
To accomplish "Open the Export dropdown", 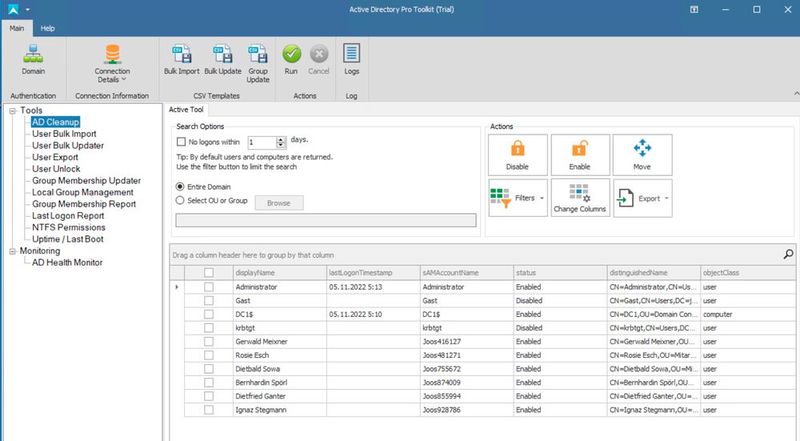I will pyautogui.click(x=642, y=198).
